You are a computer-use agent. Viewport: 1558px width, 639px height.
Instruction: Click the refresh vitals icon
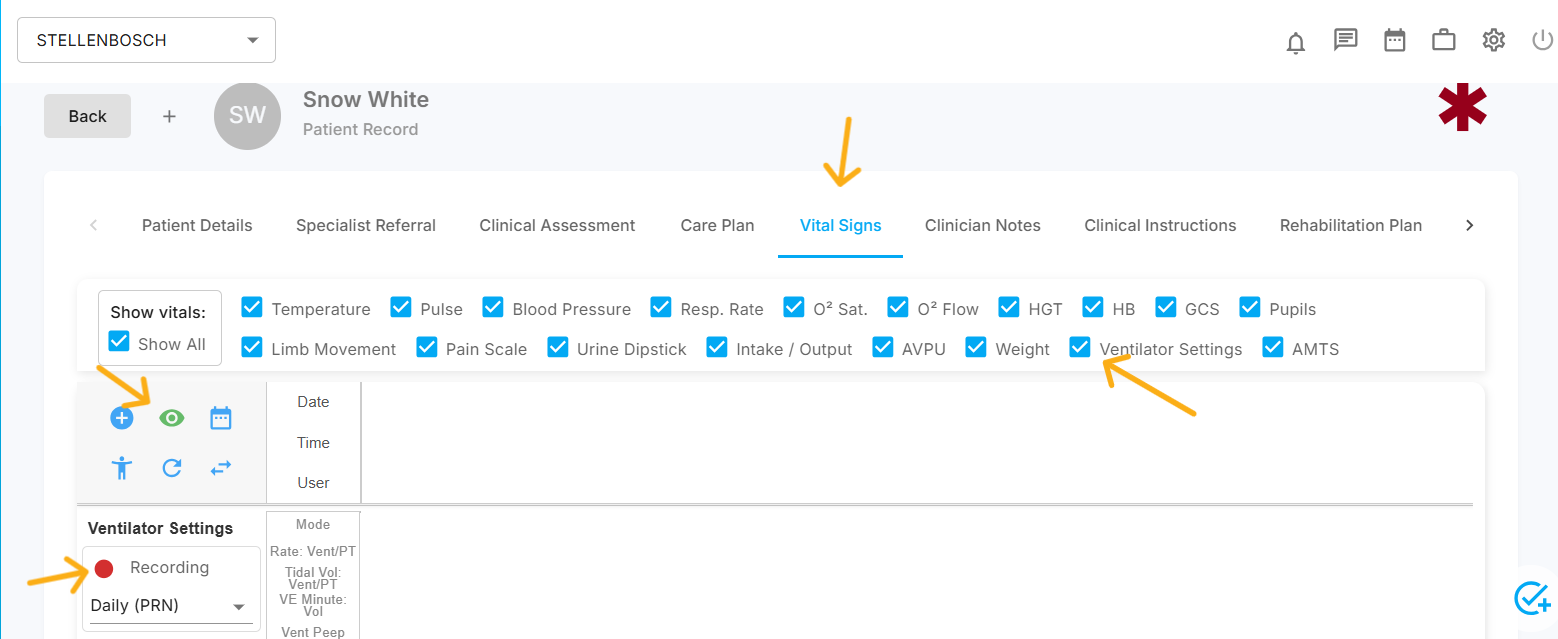tap(172, 467)
